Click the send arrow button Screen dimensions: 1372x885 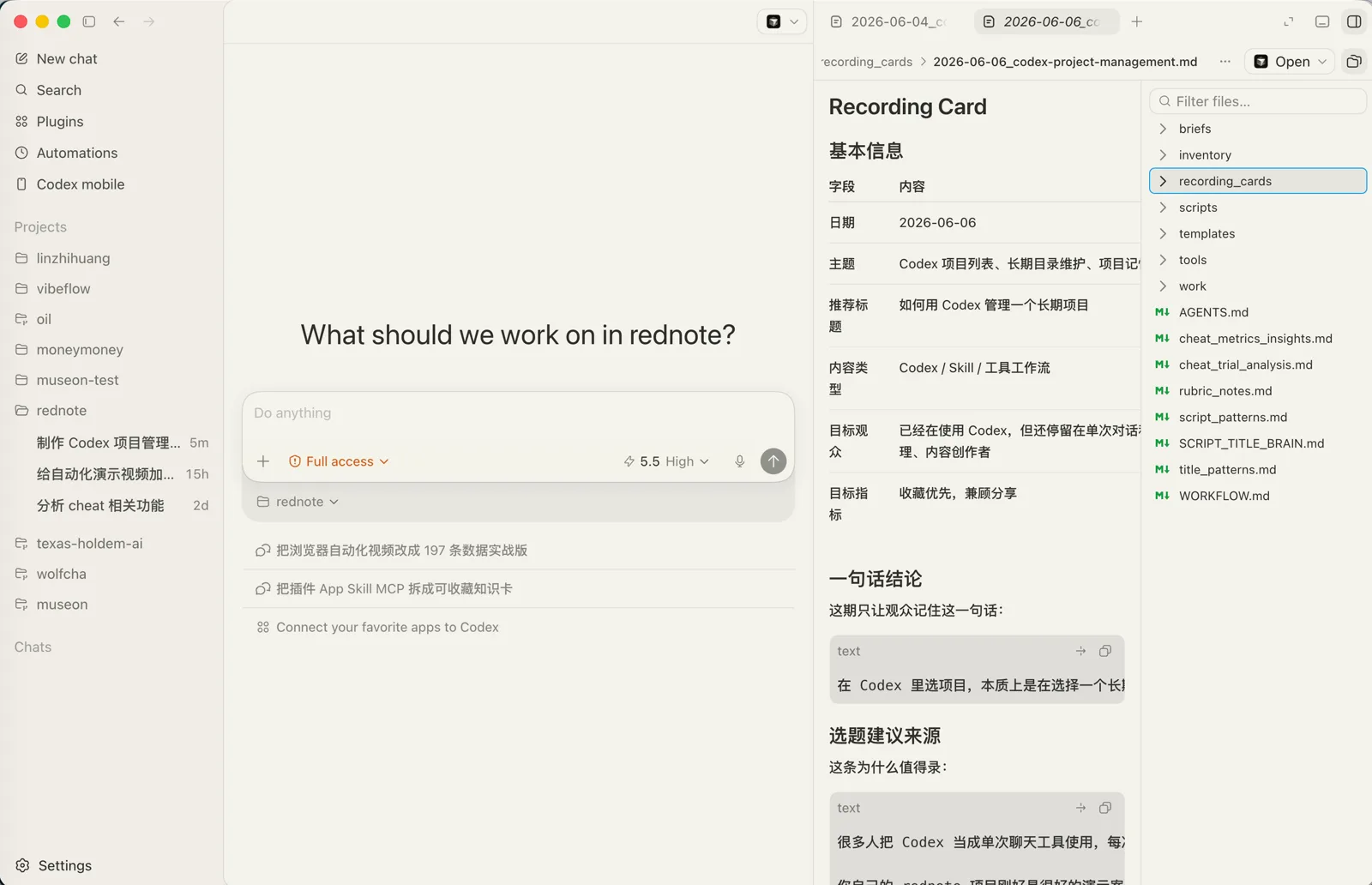click(x=773, y=461)
